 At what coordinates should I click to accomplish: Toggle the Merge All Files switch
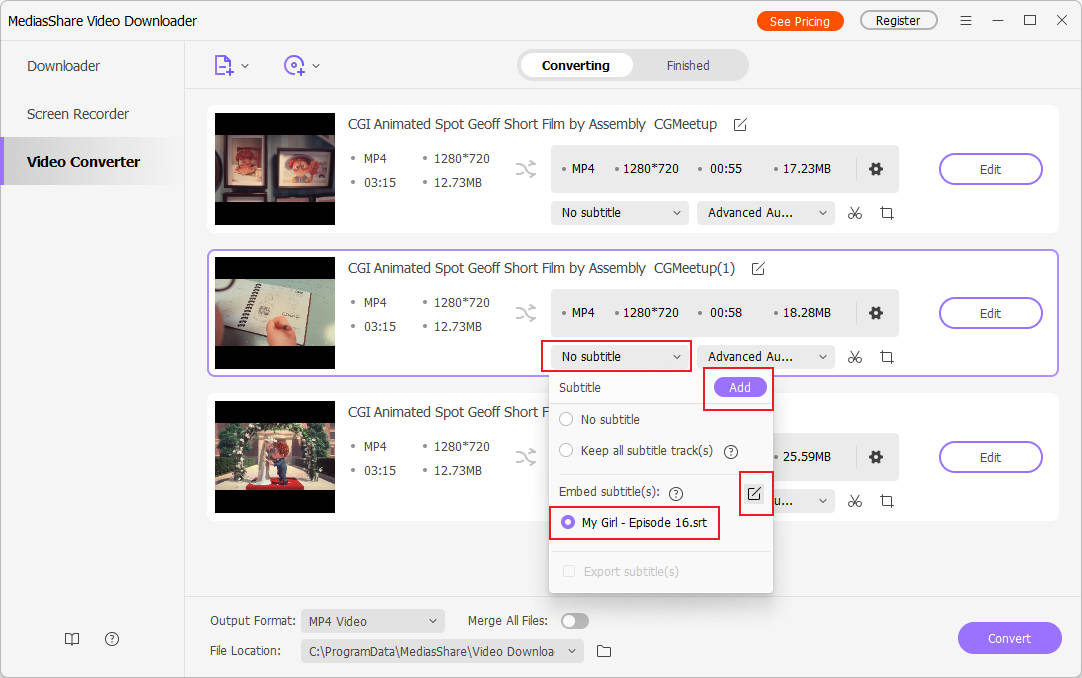click(575, 621)
